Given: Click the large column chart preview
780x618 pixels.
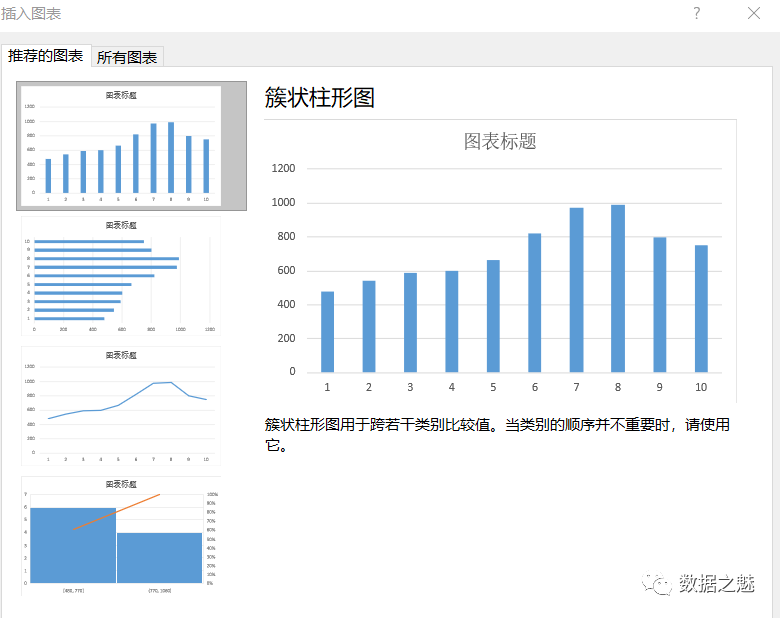Looking at the screenshot, I should [500, 261].
